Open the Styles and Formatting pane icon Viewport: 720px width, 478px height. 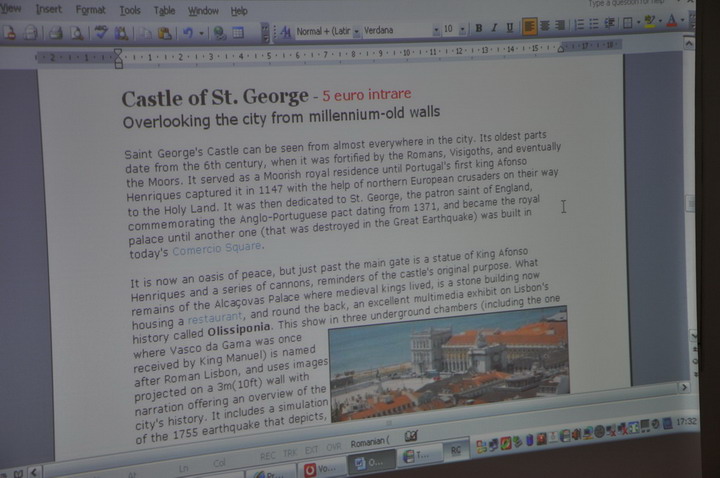(x=285, y=32)
